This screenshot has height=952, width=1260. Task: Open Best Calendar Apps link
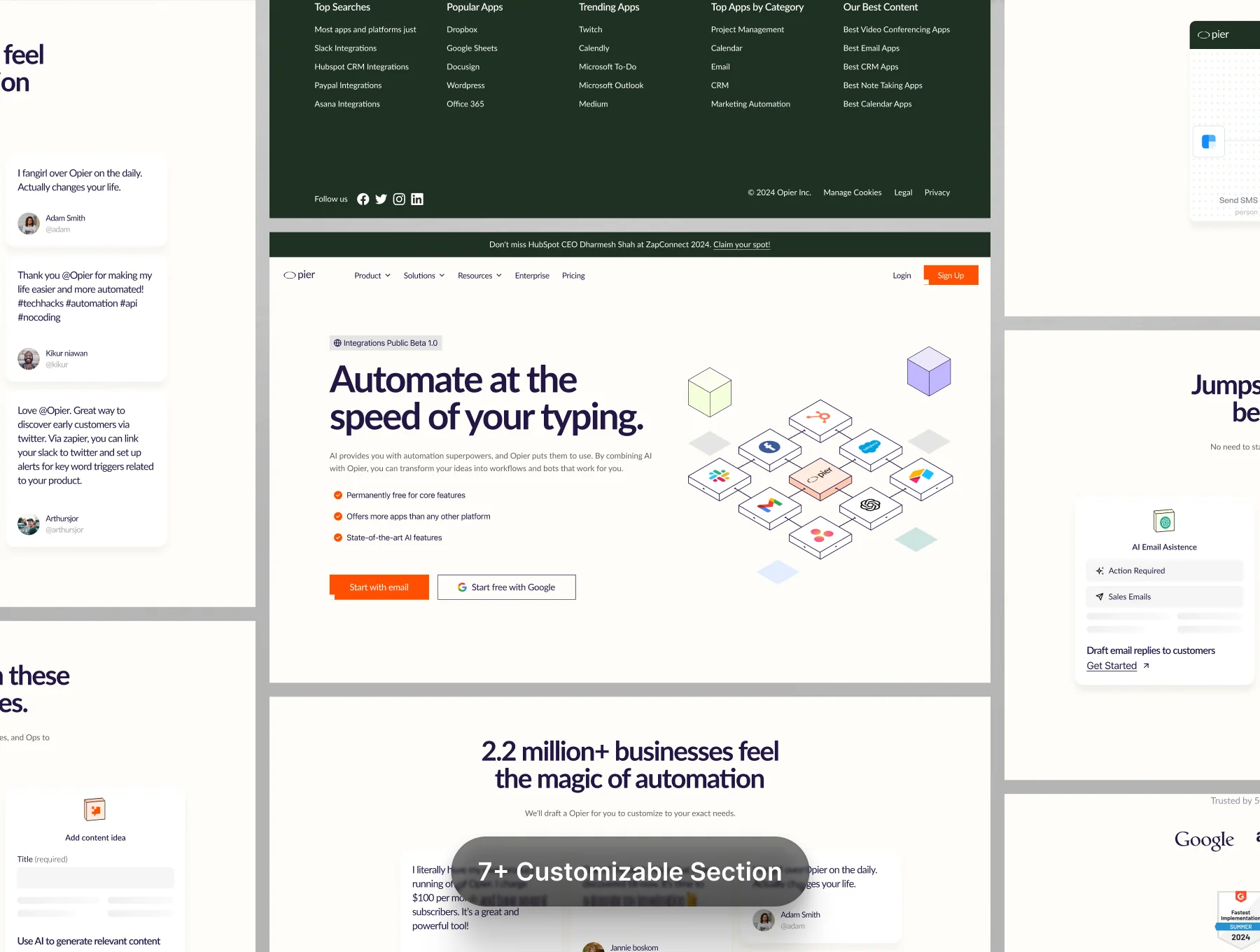pyautogui.click(x=877, y=104)
